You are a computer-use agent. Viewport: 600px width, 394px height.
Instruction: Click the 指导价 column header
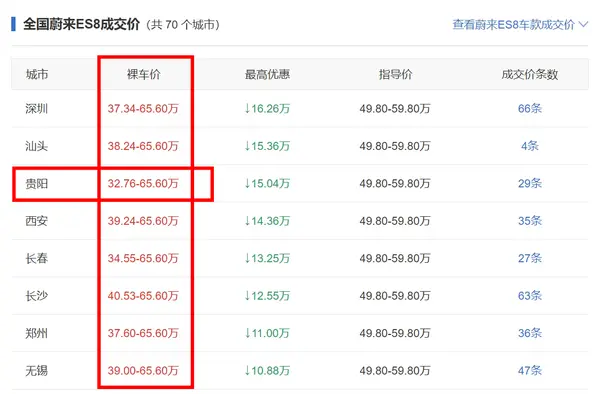click(x=395, y=74)
